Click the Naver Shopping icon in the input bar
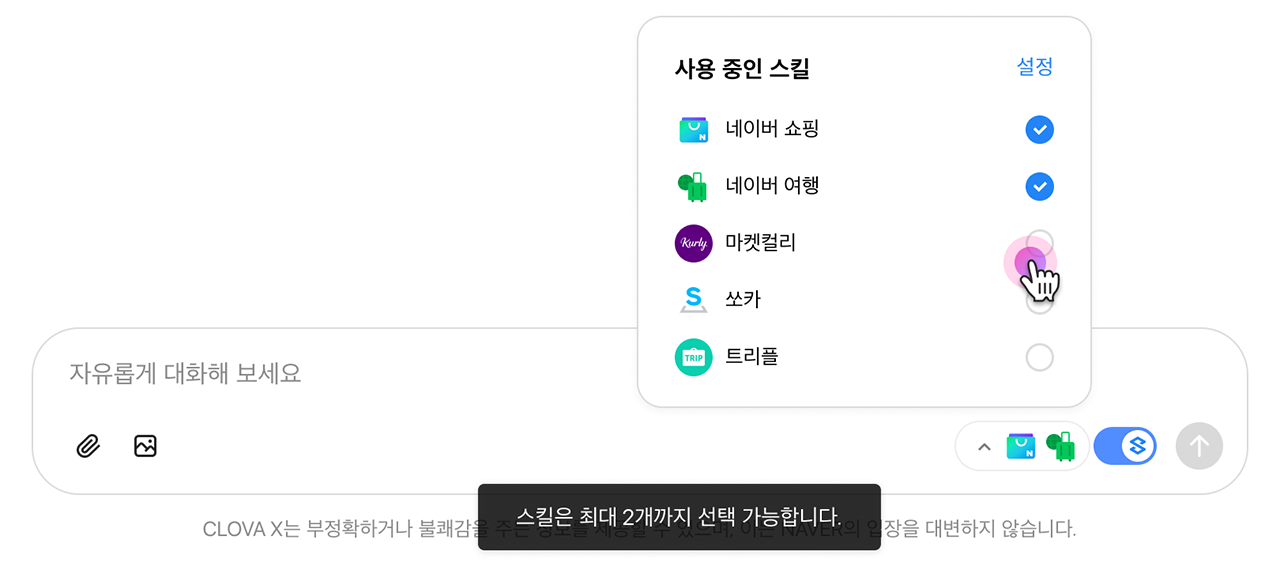 pos(1021,446)
